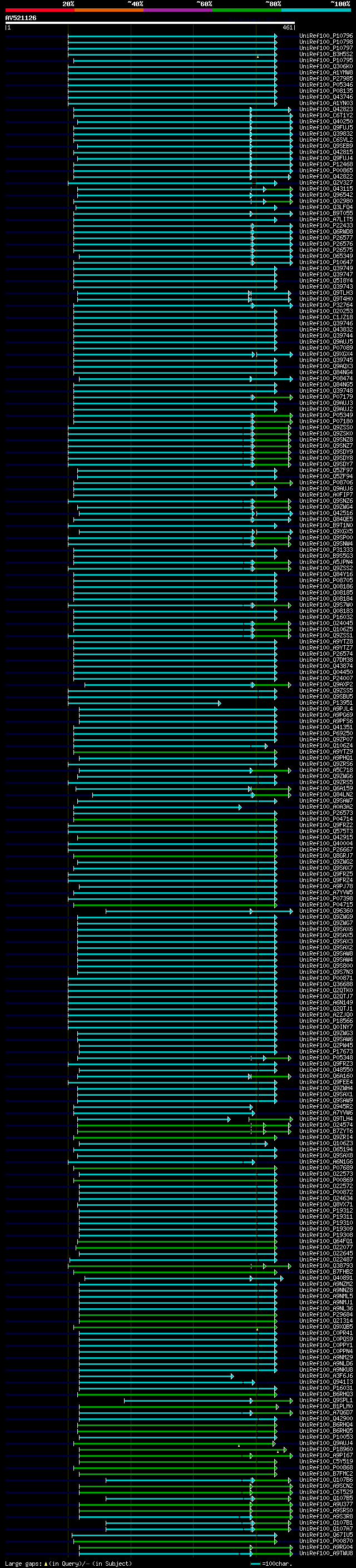Select hit UniRef100_B3H5S2
The width and height of the screenshot is (356, 1568).
[x=326, y=54]
